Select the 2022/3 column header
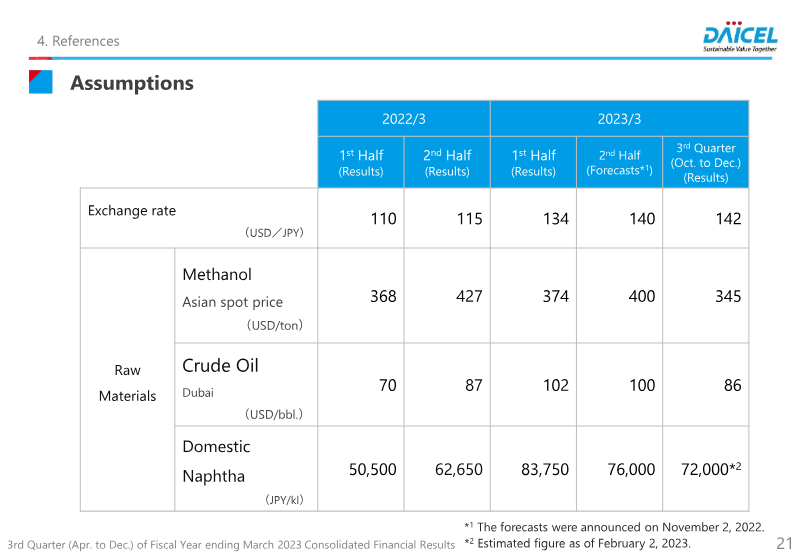The height and width of the screenshot is (553, 799). 404,119
